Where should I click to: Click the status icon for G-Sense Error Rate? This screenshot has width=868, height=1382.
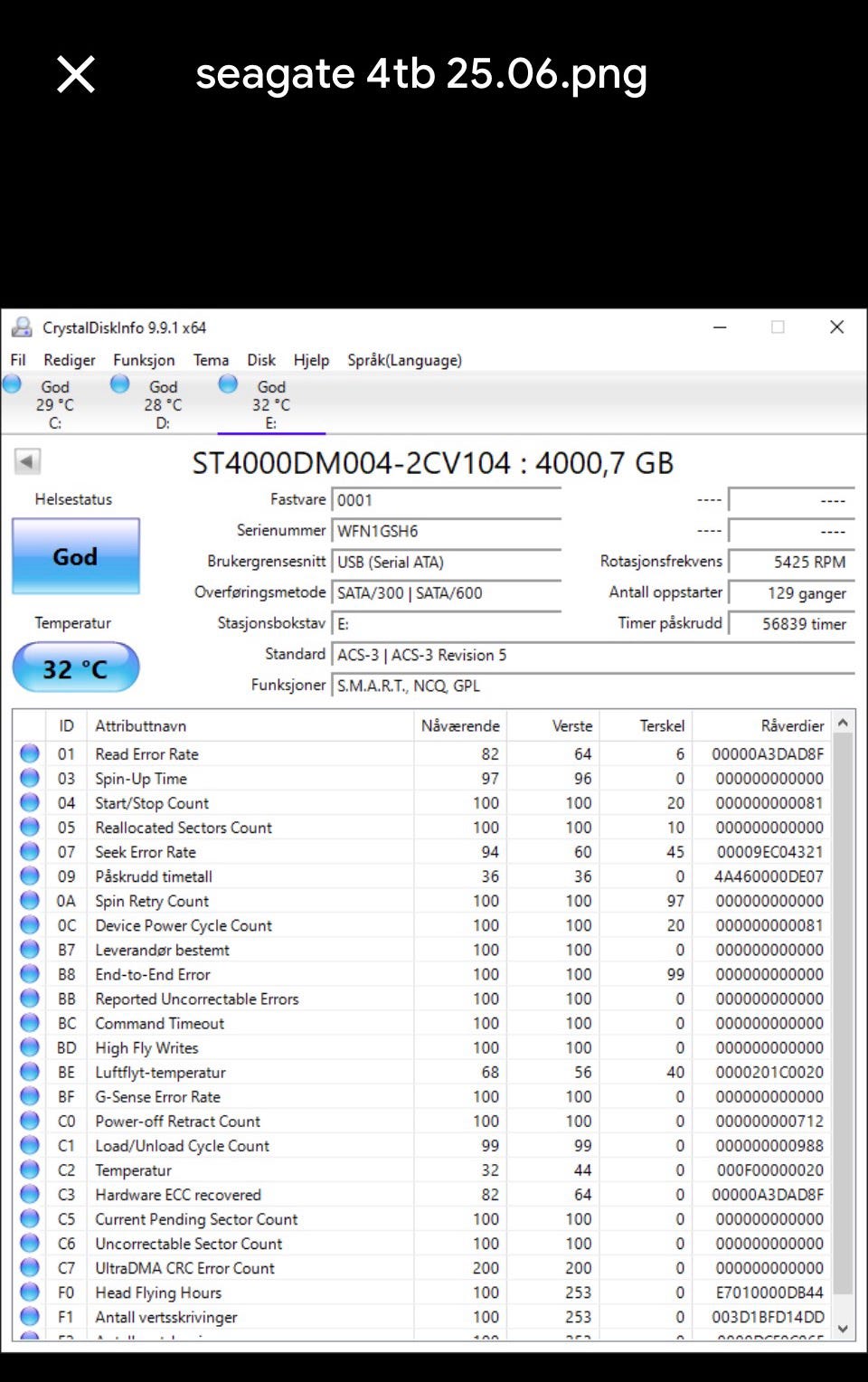coord(30,1095)
